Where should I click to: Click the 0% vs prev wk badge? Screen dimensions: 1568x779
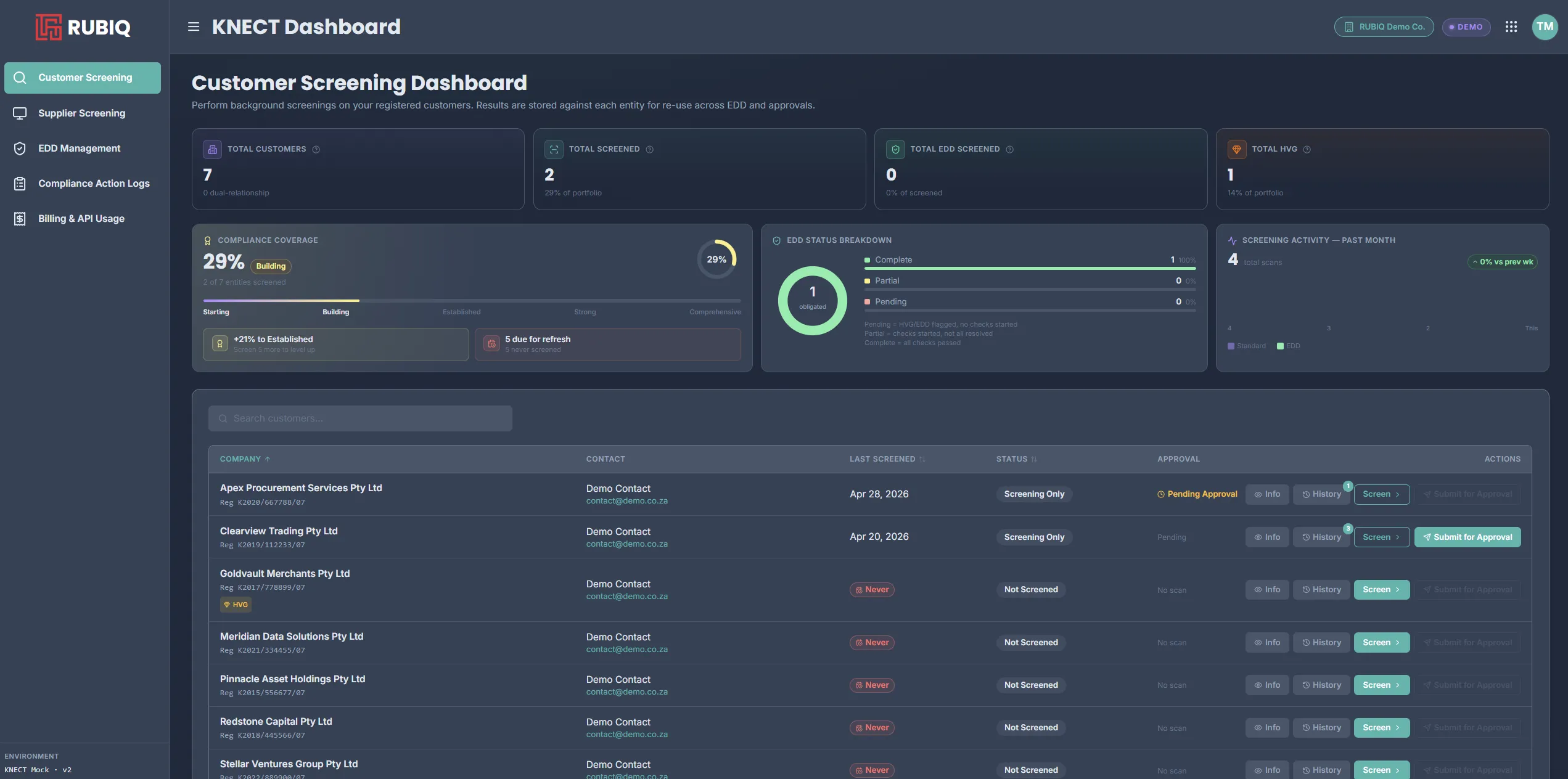pos(1502,262)
